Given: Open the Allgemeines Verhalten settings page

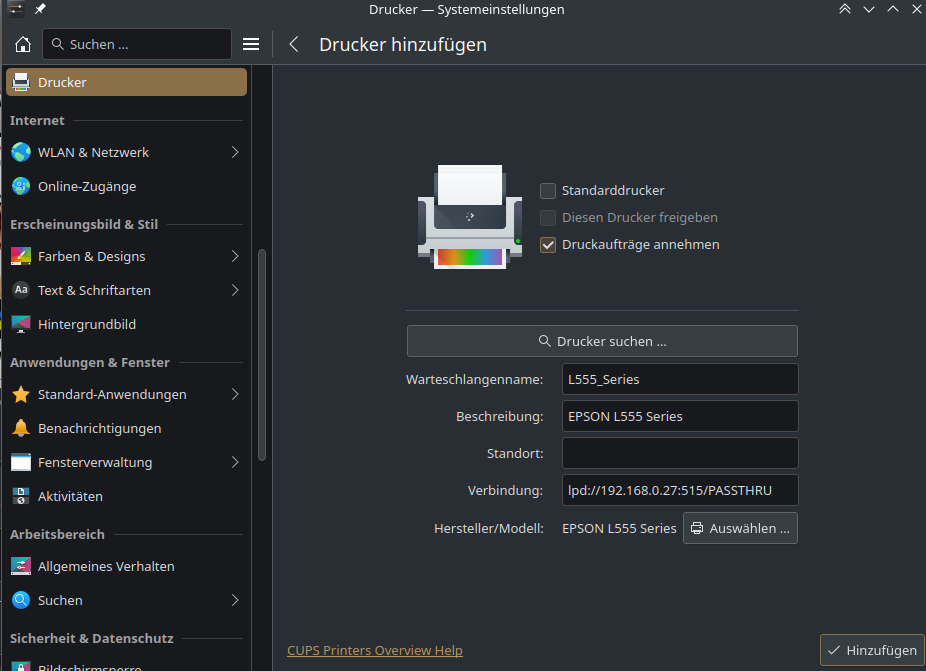Looking at the screenshot, I should coord(126,566).
